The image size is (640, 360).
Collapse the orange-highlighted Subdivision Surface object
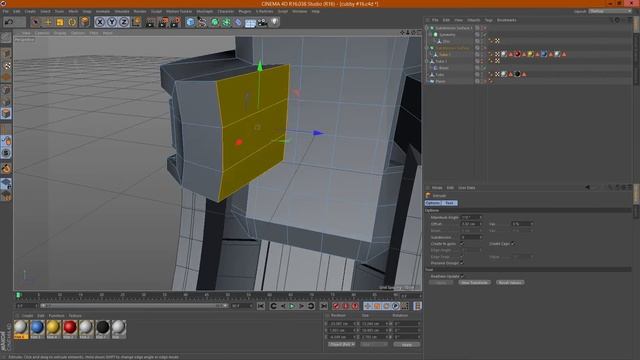pyautogui.click(x=427, y=48)
